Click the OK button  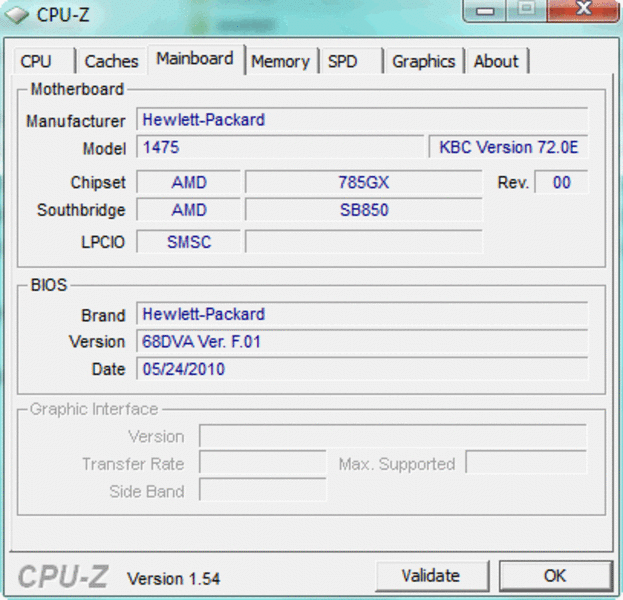pos(555,575)
